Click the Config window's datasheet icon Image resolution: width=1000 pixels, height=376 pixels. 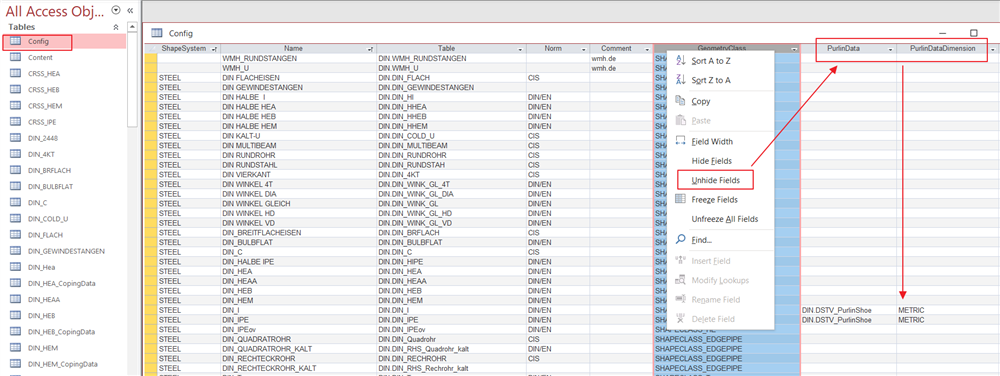click(x=156, y=33)
